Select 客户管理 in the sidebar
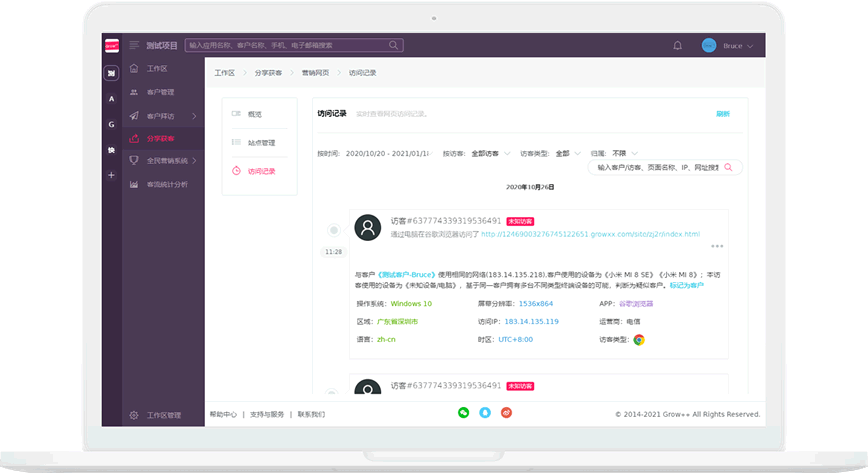 coord(160,93)
